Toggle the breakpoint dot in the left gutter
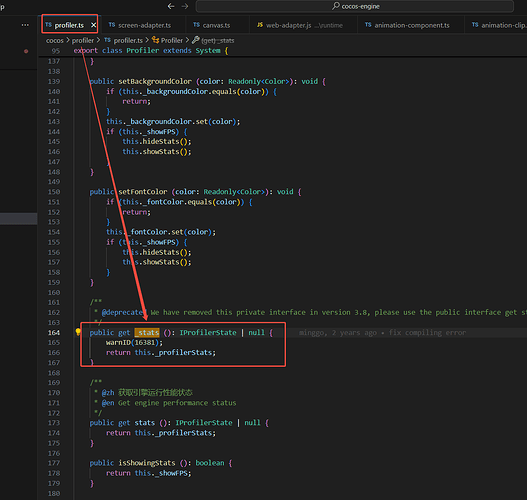 tap(26, 51)
